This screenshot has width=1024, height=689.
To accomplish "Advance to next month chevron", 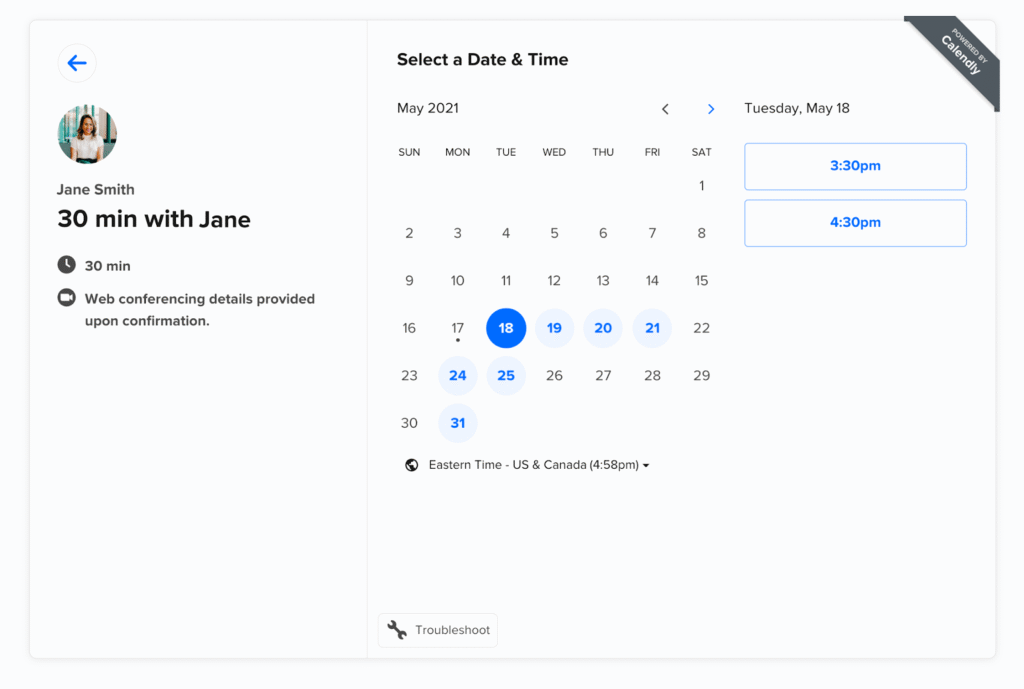I will tap(711, 109).
